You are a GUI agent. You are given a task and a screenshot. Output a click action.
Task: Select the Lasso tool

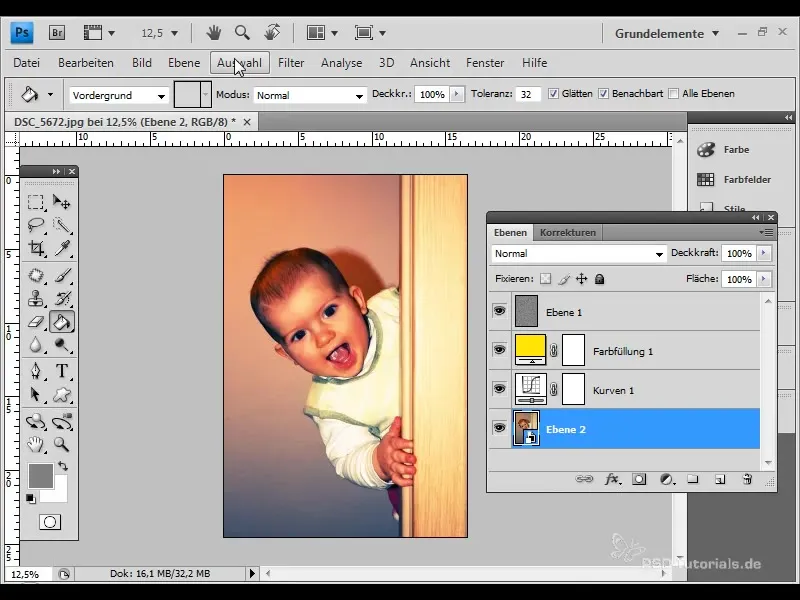pyautogui.click(x=36, y=225)
